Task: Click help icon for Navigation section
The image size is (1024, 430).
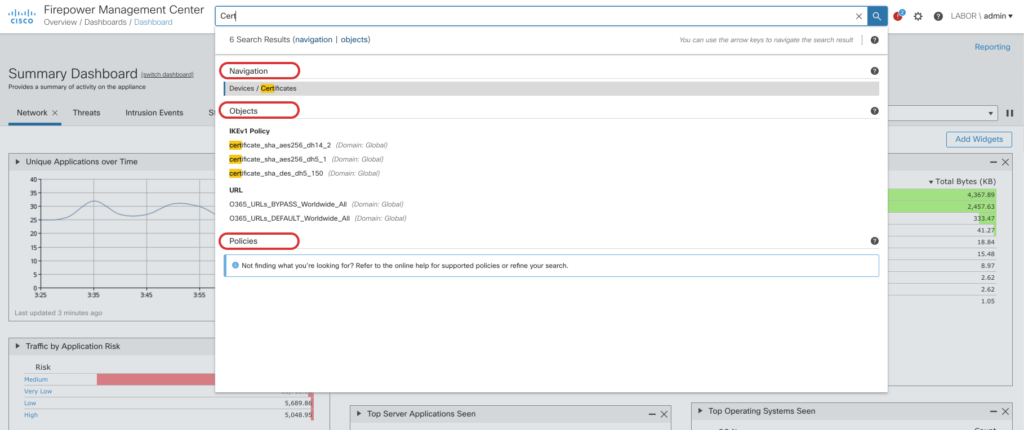Action: (874, 71)
